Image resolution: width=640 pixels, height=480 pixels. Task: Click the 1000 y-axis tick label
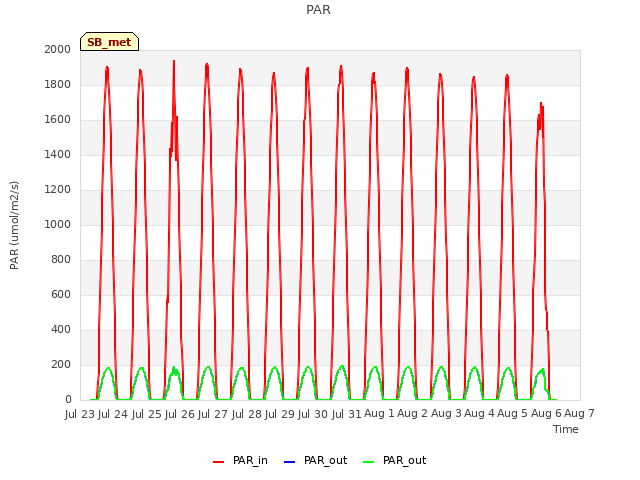pyautogui.click(x=58, y=224)
